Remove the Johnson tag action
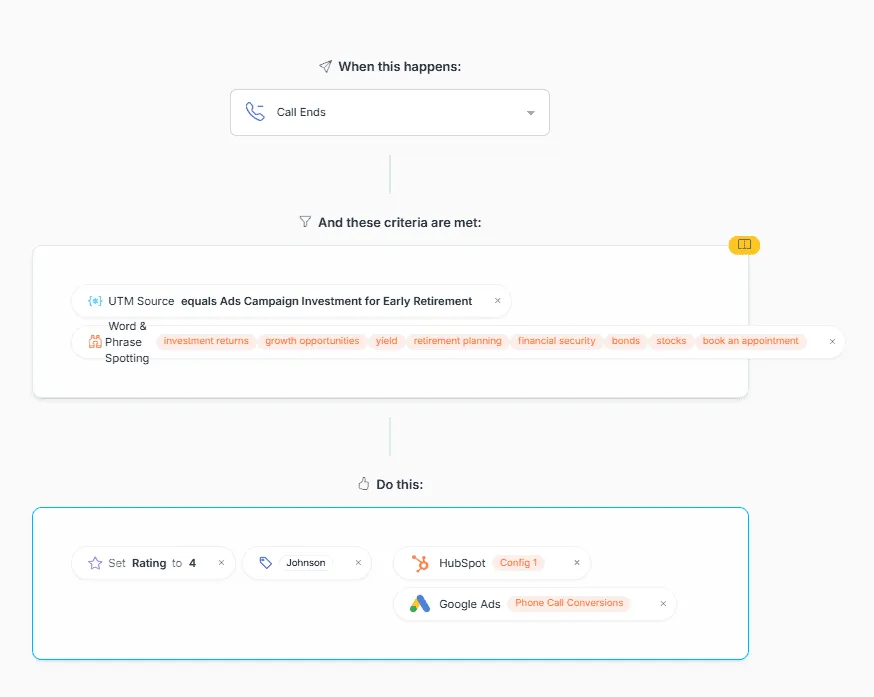 pos(358,563)
